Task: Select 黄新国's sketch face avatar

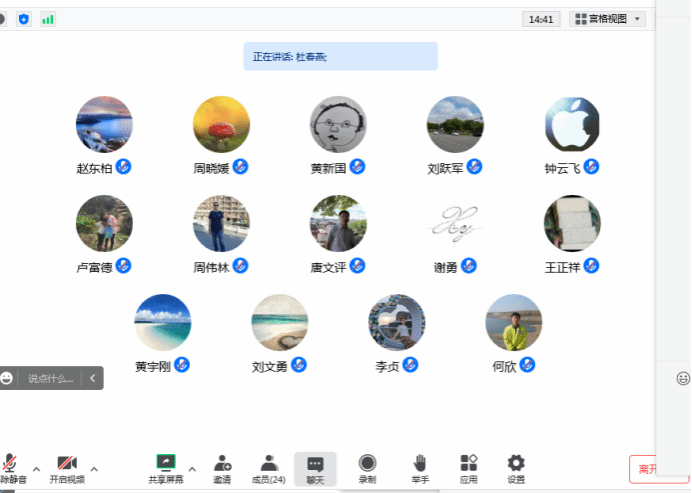Action: (338, 124)
